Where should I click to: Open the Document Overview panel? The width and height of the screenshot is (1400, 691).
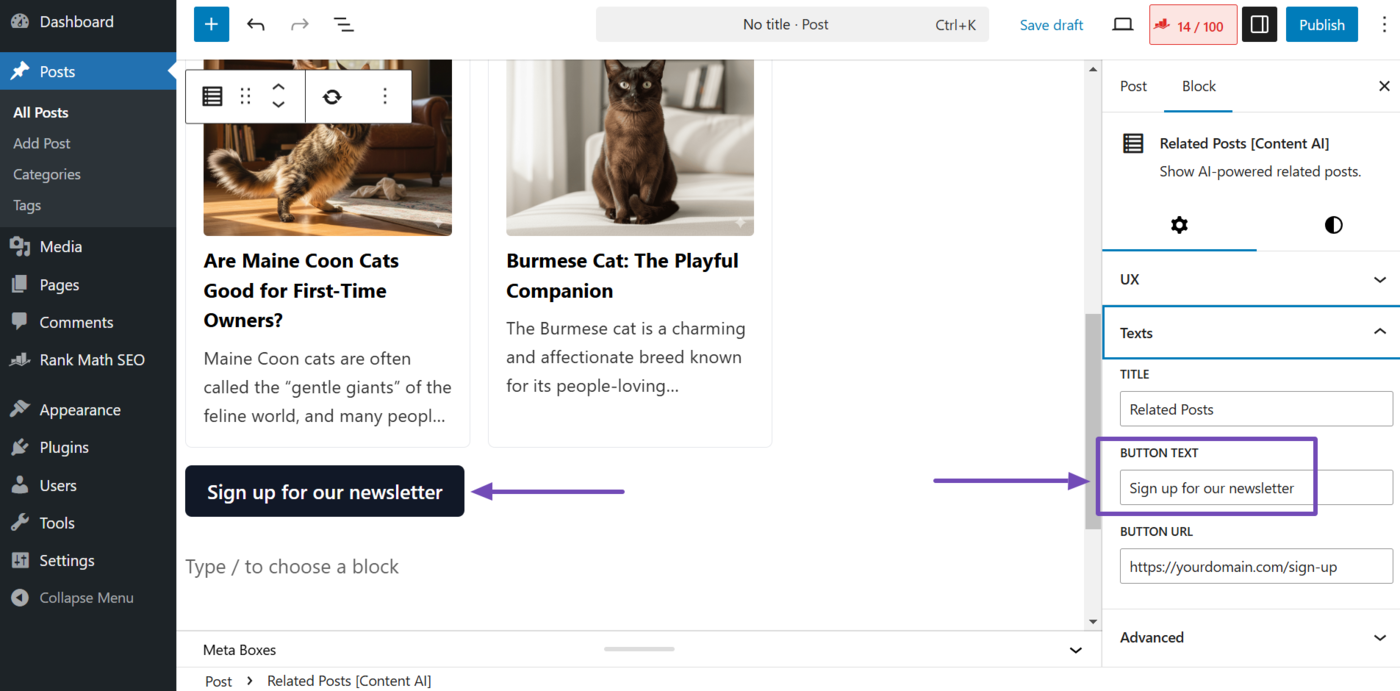(343, 24)
